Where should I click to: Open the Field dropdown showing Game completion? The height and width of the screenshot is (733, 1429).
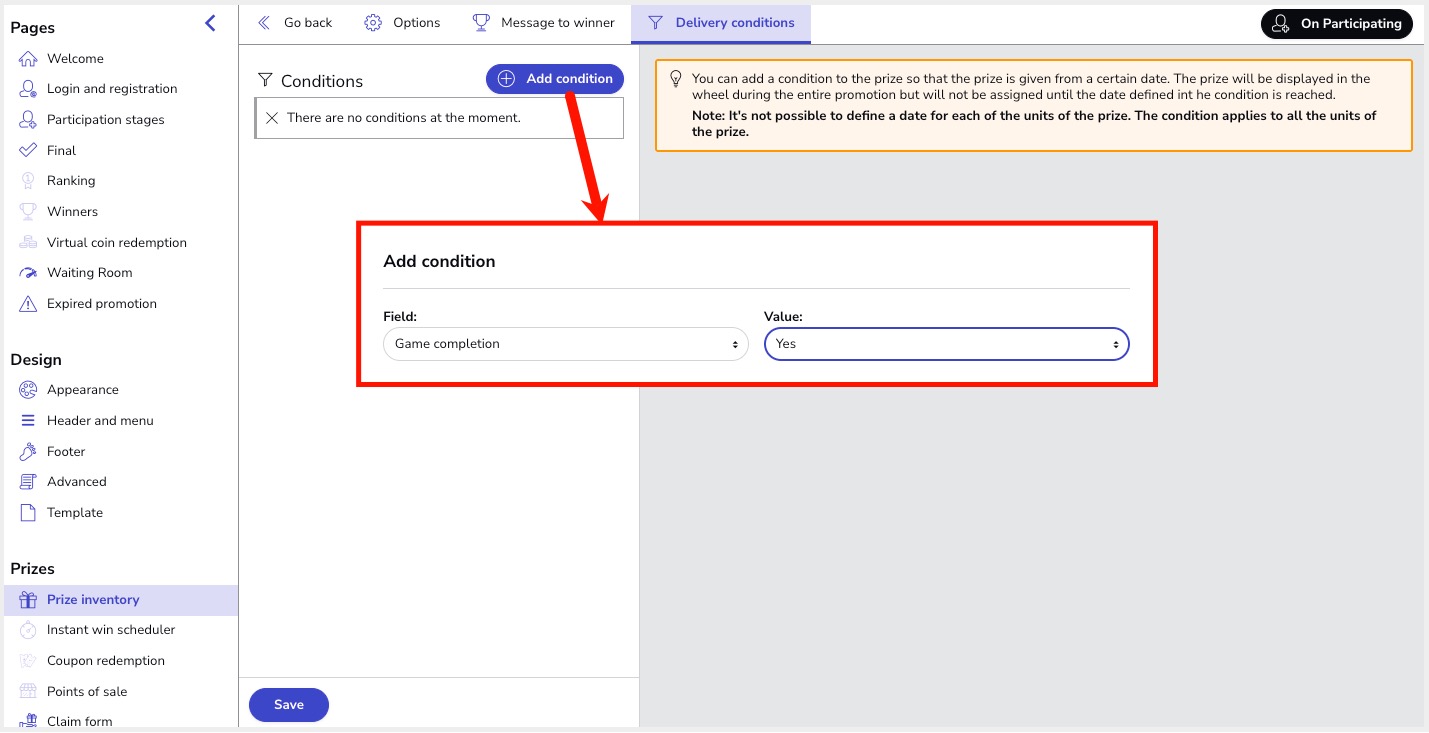pos(566,344)
